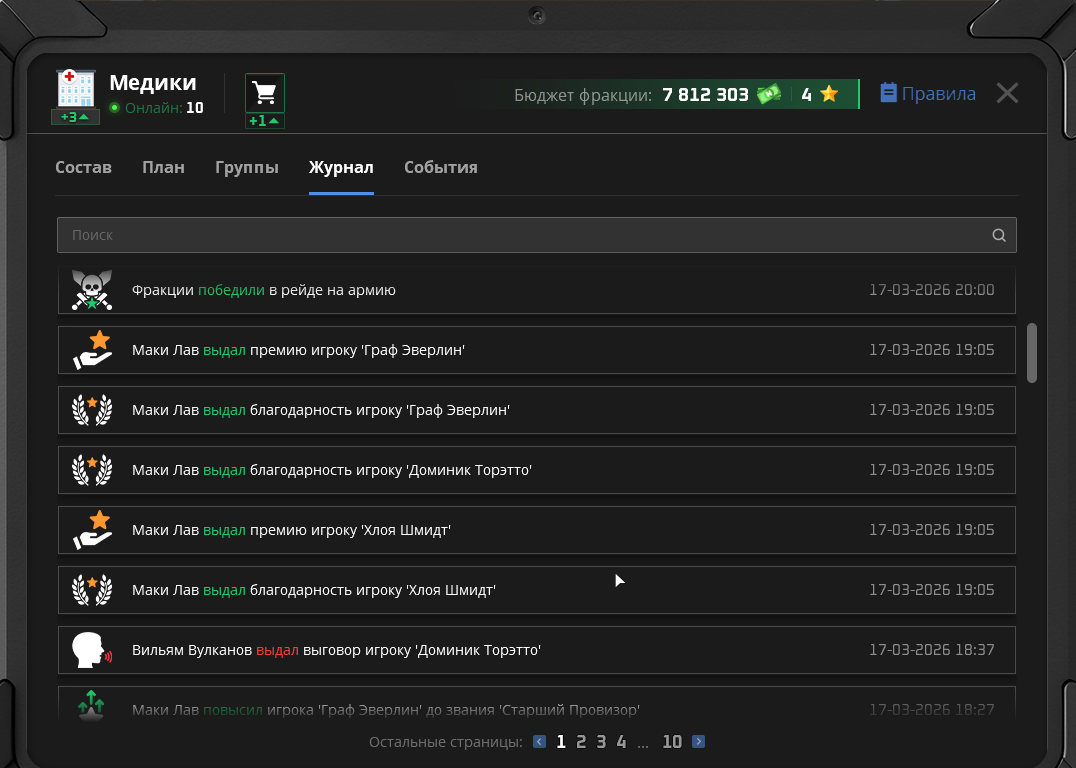Open the События tab
This screenshot has height=768, width=1076.
pyautogui.click(x=440, y=167)
